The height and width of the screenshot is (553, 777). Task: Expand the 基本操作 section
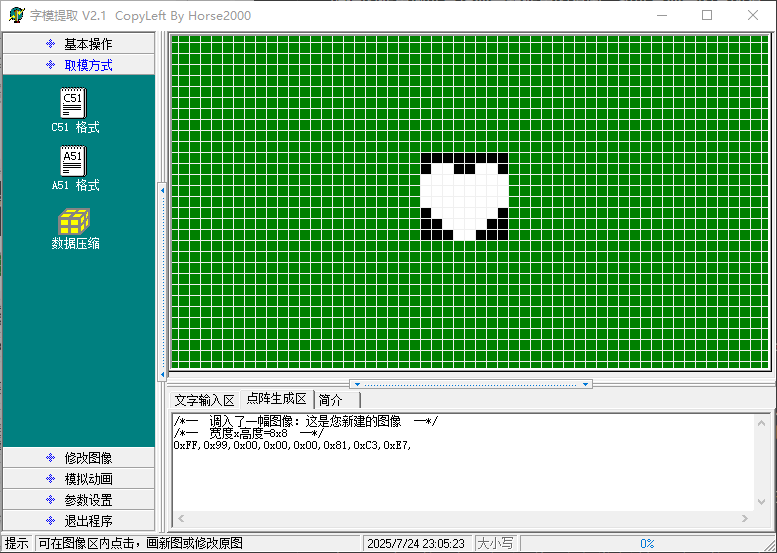79,44
